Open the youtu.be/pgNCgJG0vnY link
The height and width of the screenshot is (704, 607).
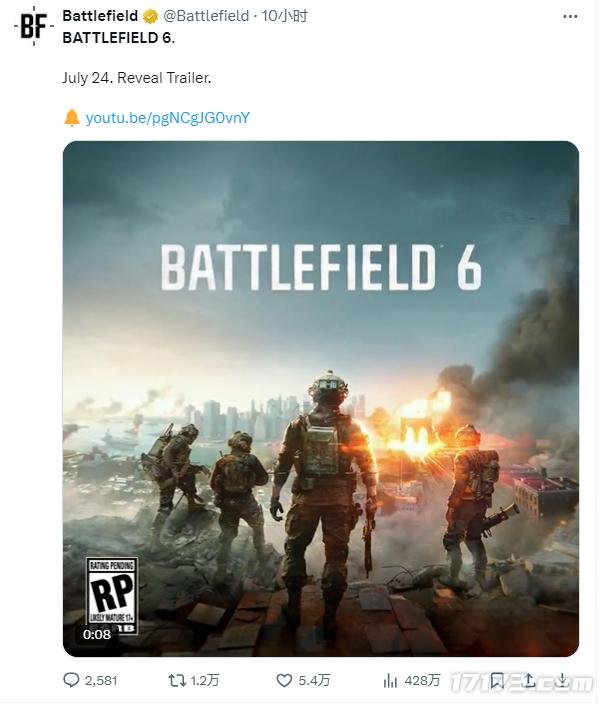click(x=167, y=118)
